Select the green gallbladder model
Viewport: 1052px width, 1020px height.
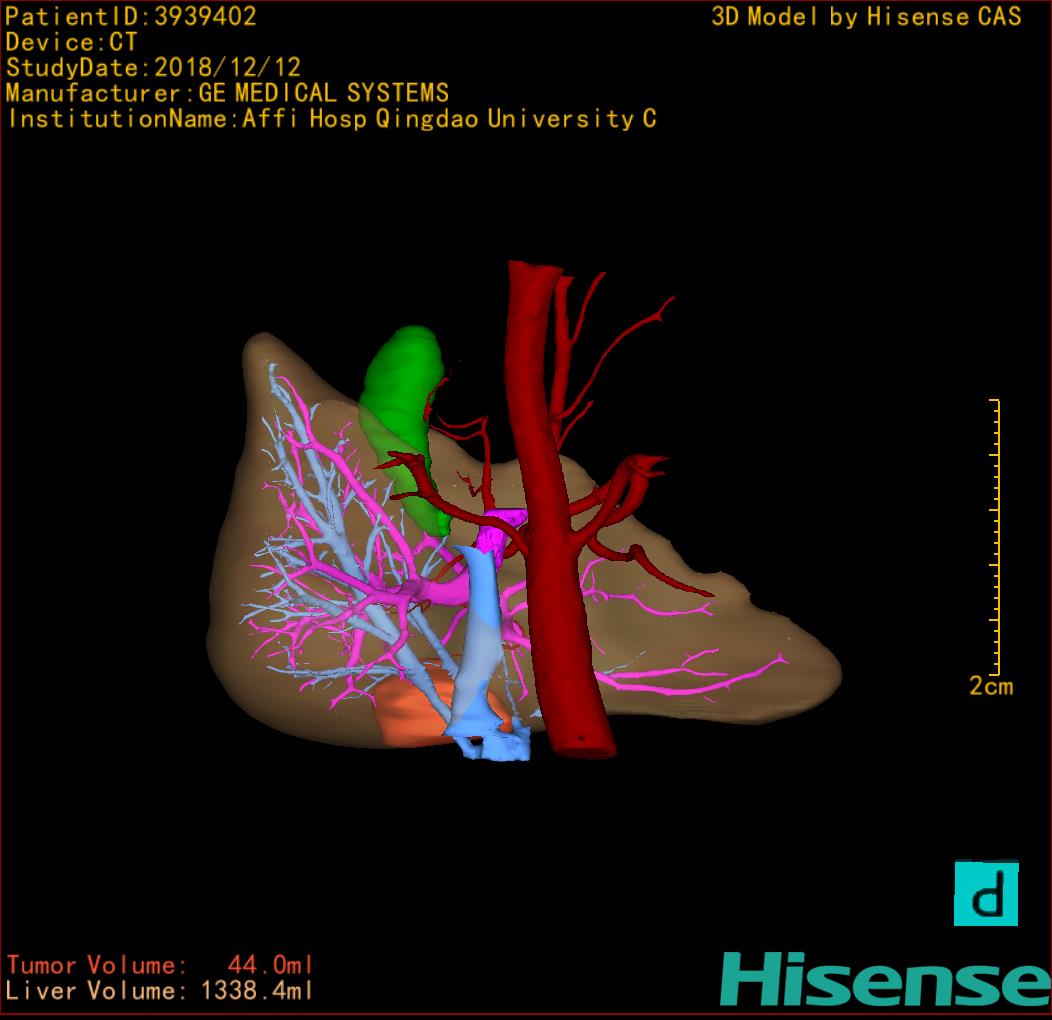point(403,390)
